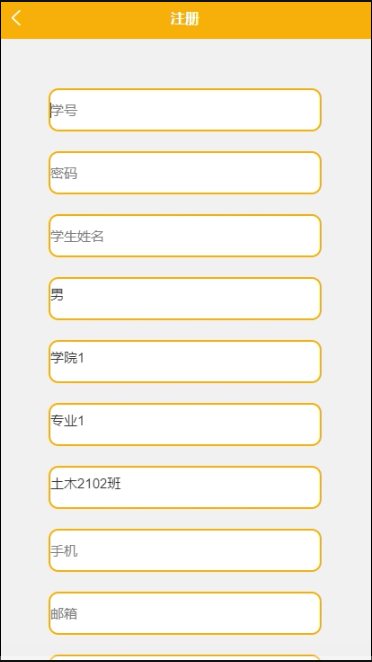Open the 专业1 major picker

(185, 424)
